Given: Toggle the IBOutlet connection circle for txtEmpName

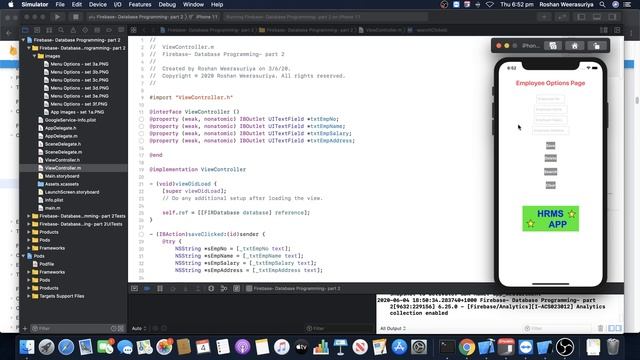Looking at the screenshot, I should pyautogui.click(x=141, y=127).
